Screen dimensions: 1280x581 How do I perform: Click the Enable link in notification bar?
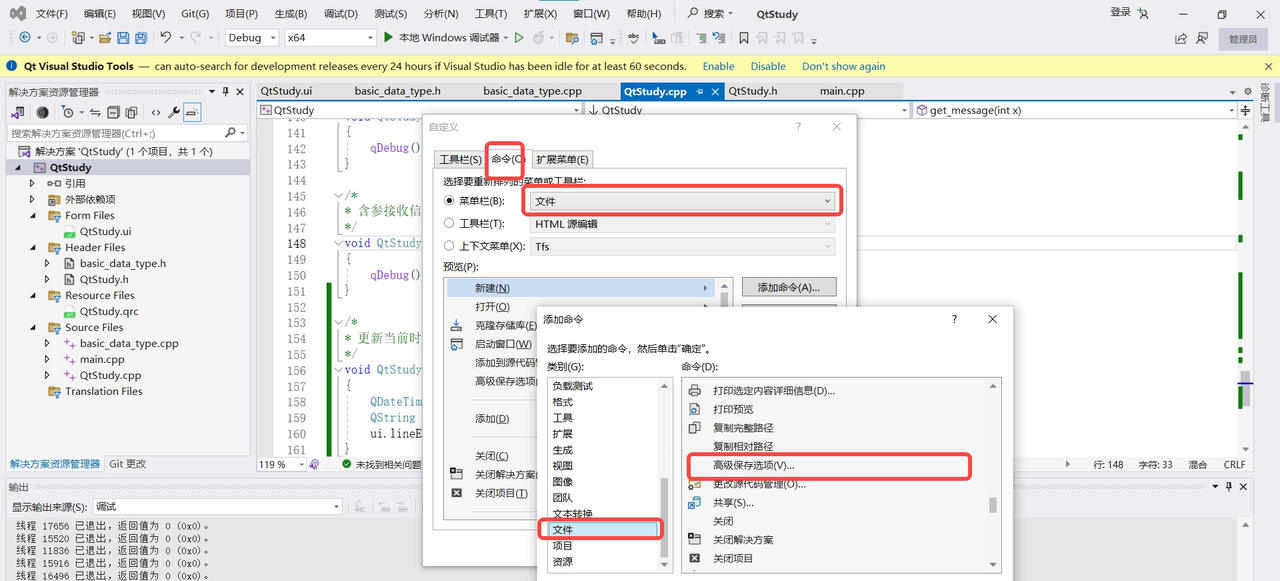(717, 65)
